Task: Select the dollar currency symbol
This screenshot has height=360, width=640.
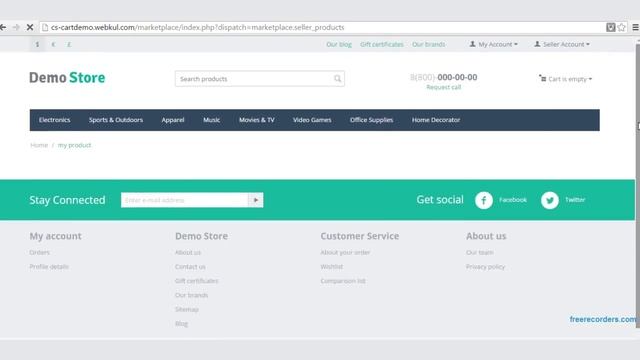Action: (37, 44)
